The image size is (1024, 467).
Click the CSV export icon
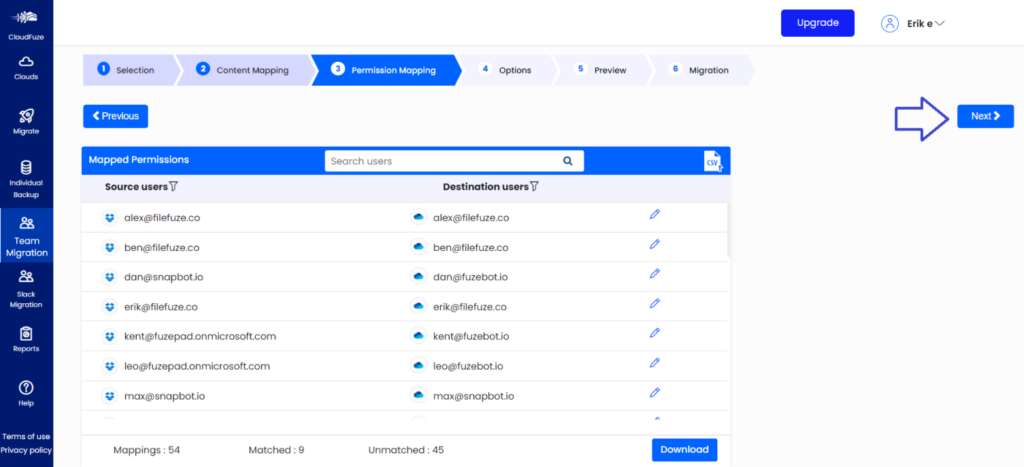click(x=713, y=161)
